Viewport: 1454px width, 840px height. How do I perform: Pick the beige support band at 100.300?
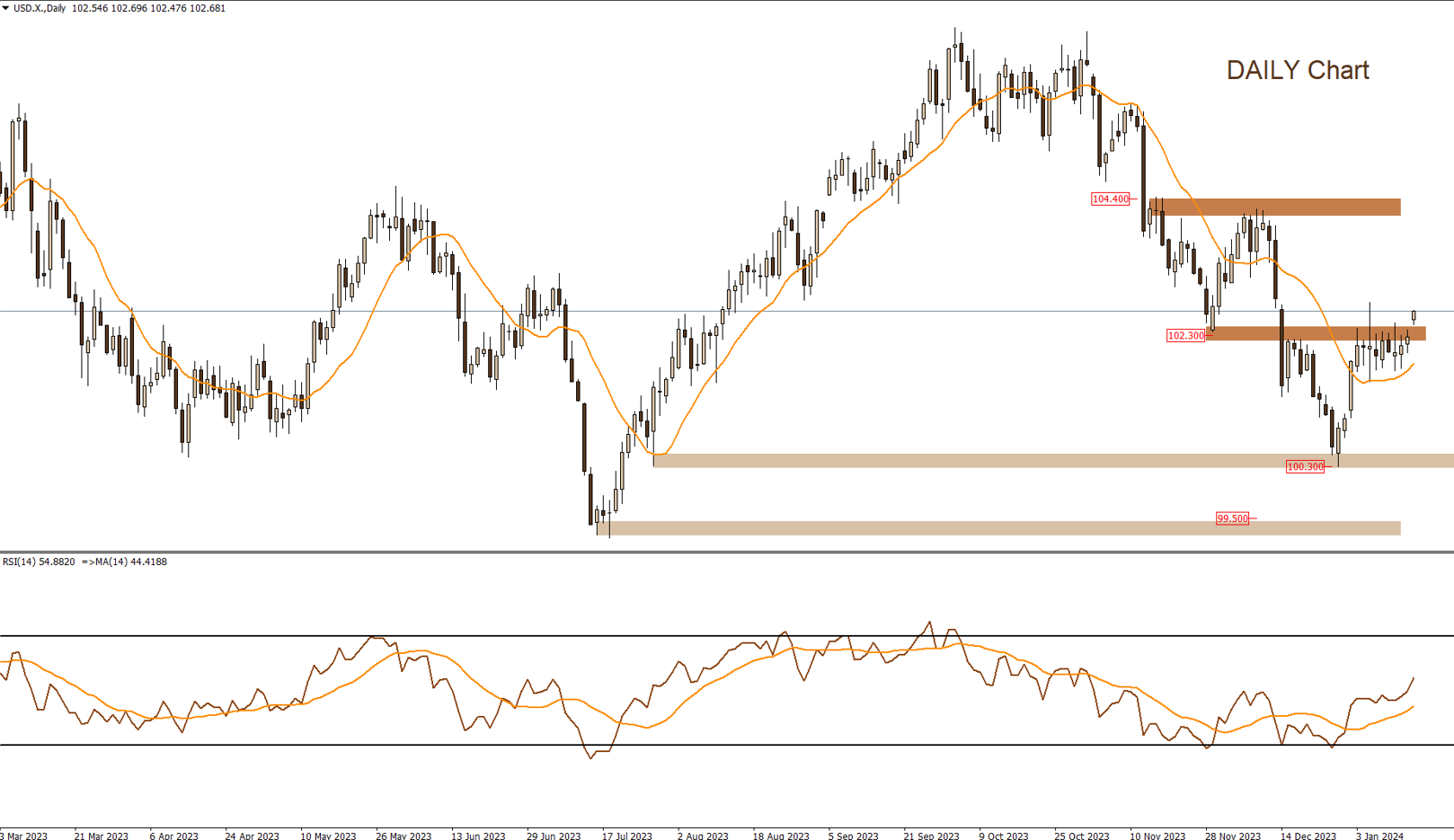989,461
